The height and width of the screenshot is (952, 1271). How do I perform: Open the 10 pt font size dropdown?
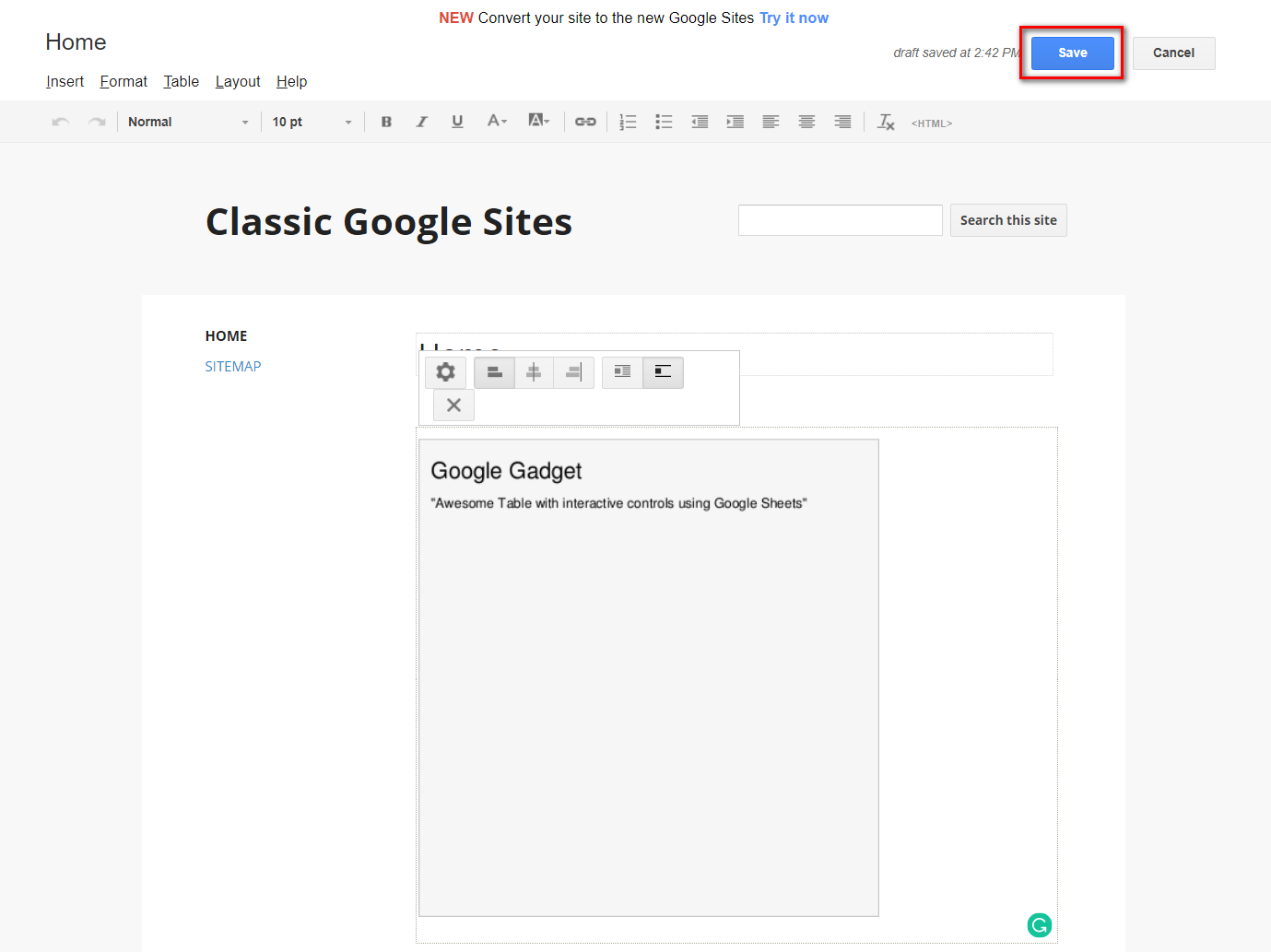(312, 122)
